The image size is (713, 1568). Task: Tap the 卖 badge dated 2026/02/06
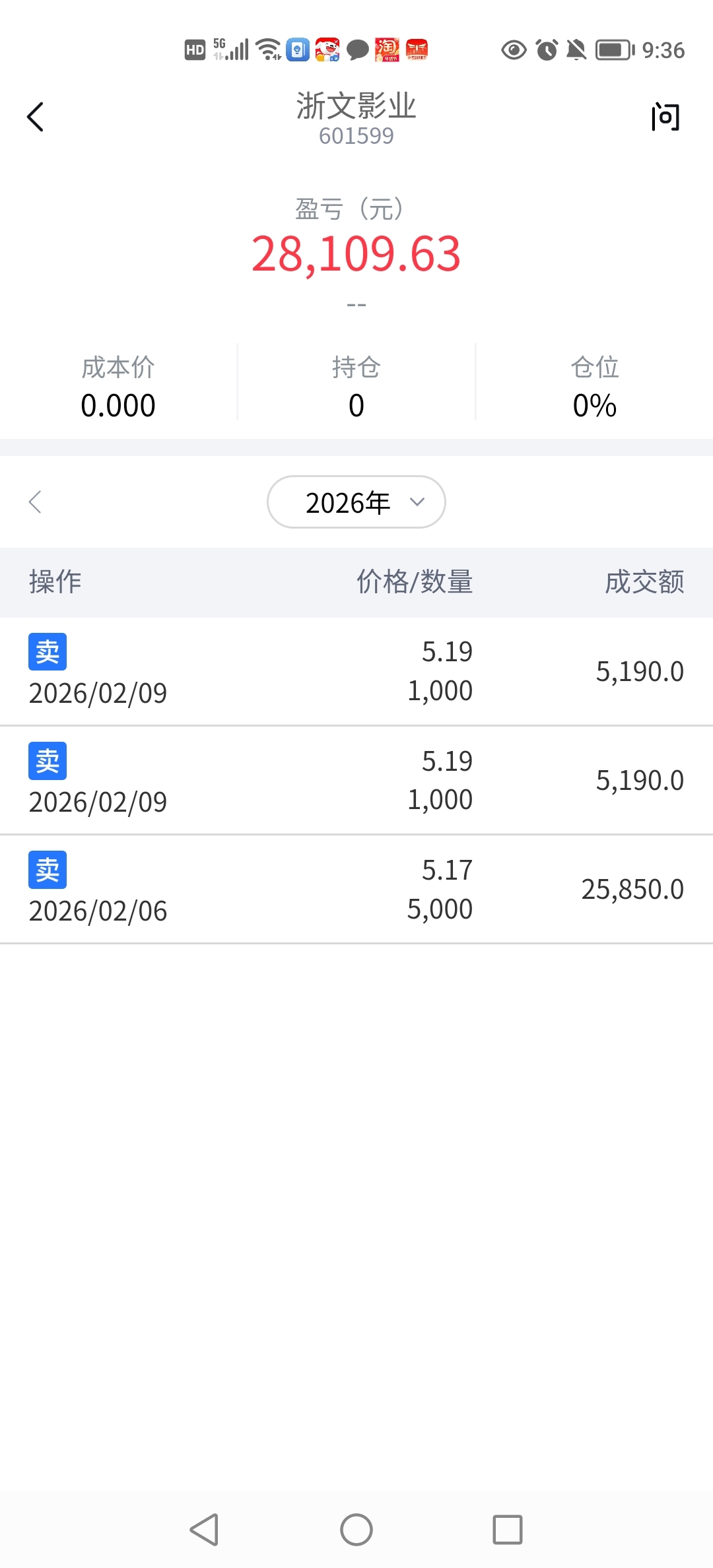click(x=48, y=870)
